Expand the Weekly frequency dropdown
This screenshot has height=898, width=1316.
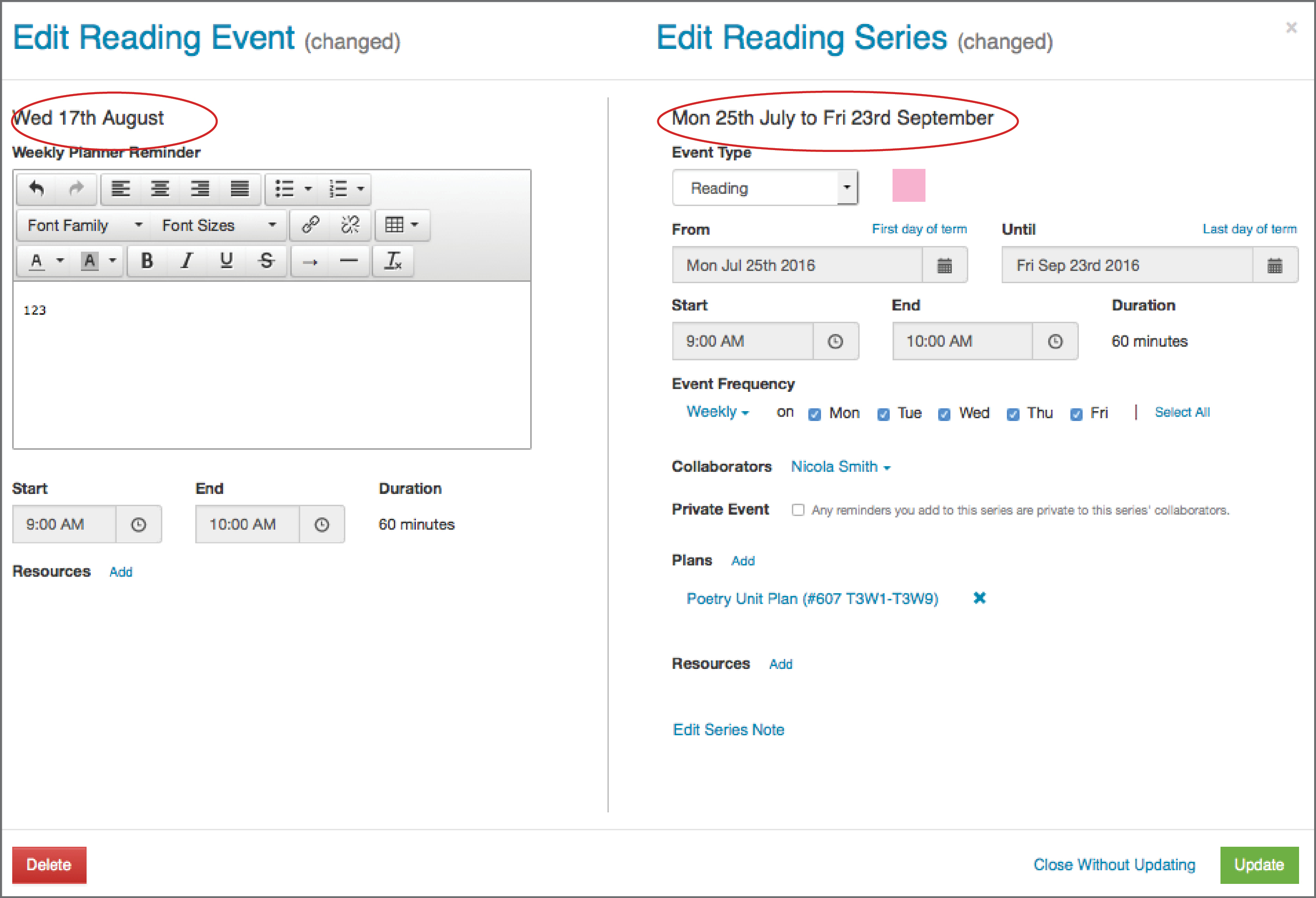point(718,412)
